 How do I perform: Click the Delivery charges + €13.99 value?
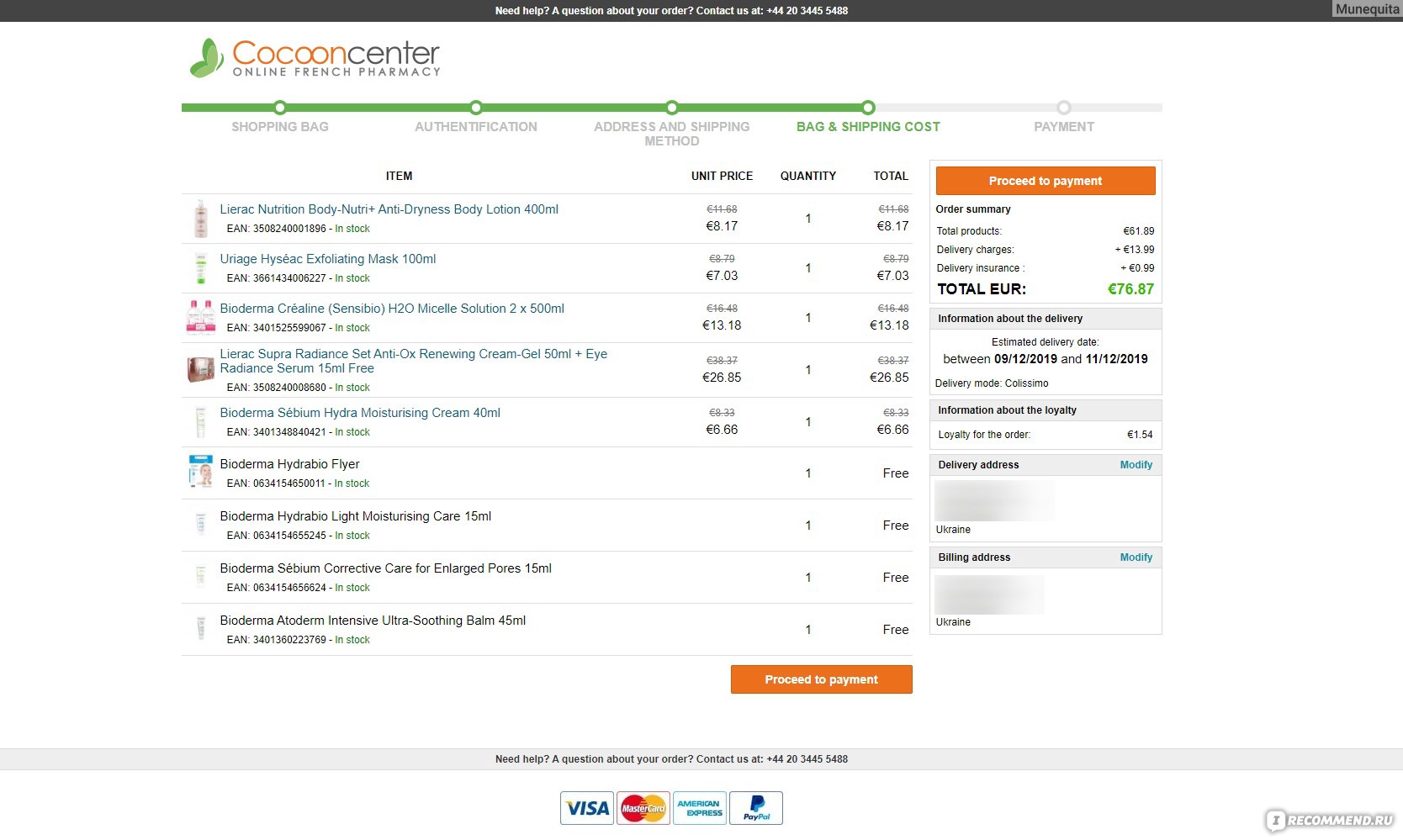point(1135,250)
